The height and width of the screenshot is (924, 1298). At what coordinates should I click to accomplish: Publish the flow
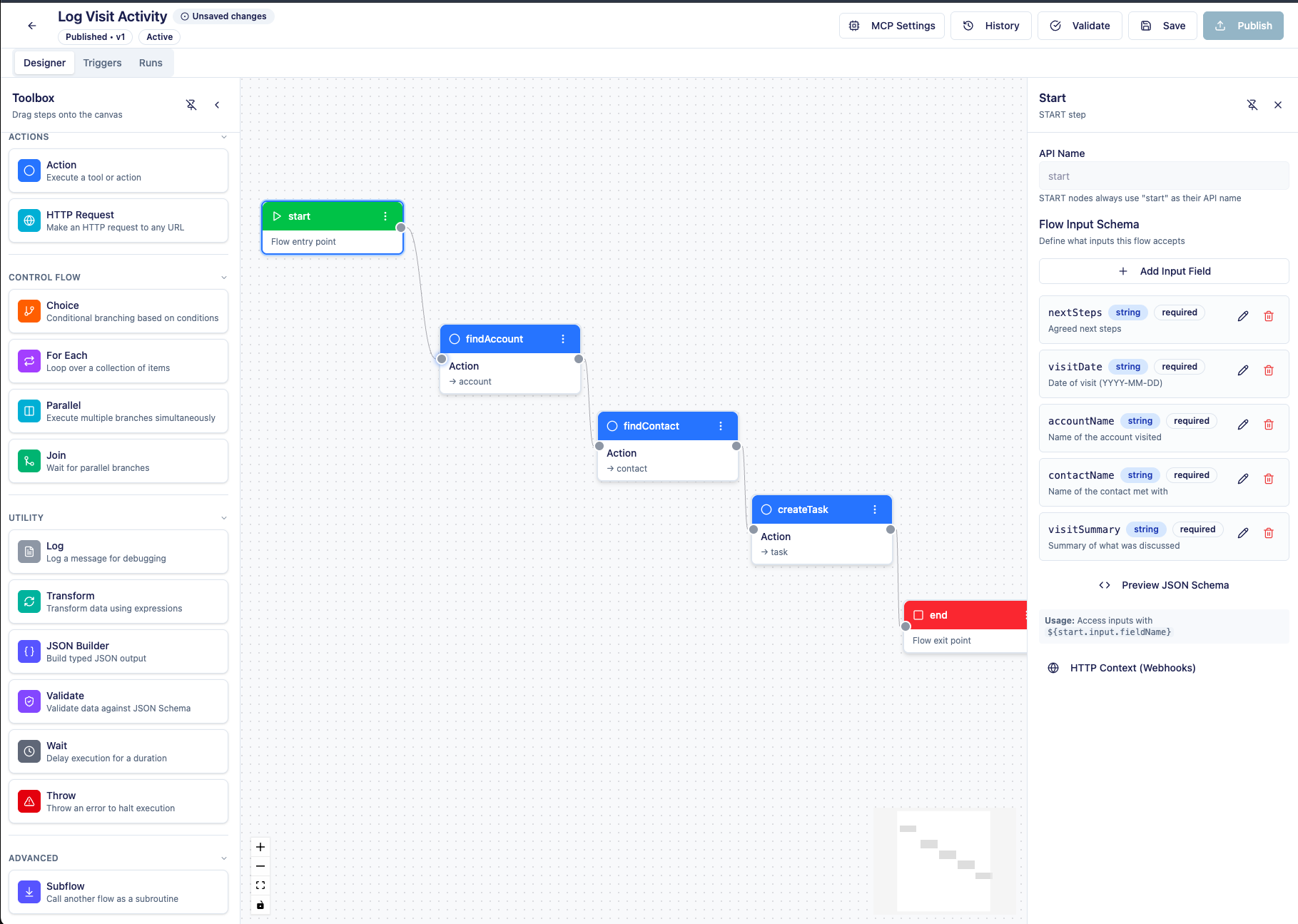coord(1243,26)
